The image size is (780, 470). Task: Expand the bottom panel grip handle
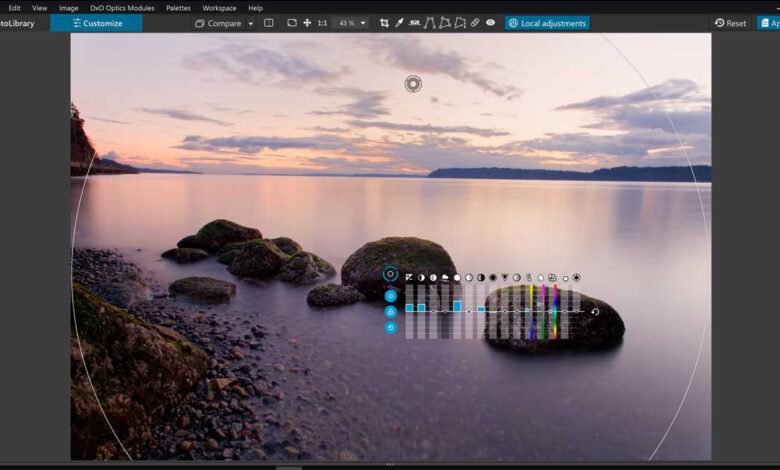[390, 464]
